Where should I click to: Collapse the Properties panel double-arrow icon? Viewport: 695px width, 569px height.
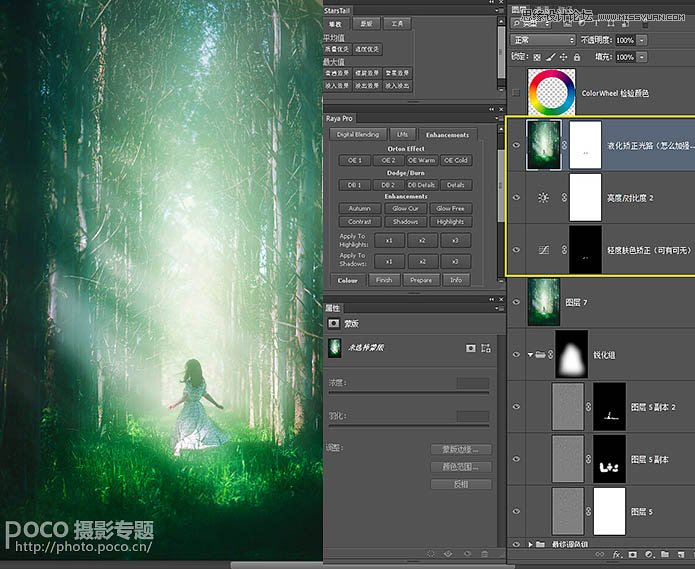coord(492,299)
